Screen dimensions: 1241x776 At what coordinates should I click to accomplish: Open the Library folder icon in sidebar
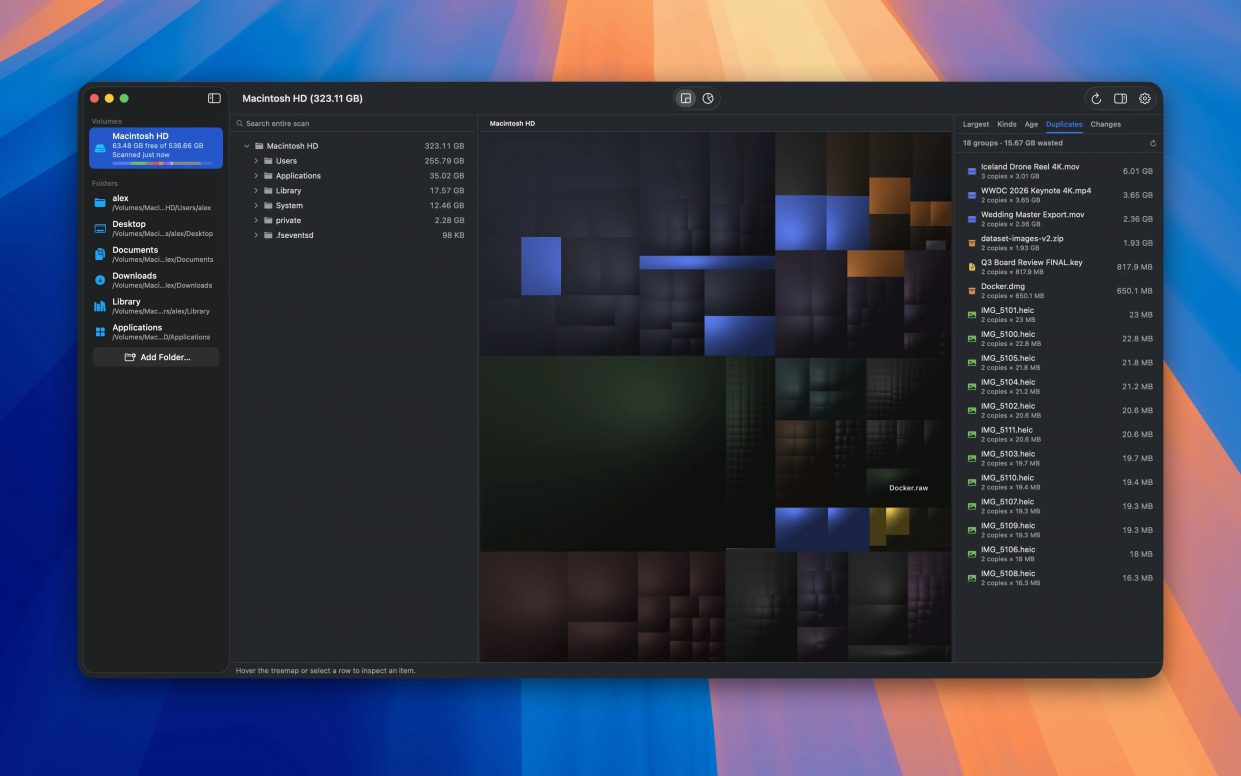coord(100,306)
